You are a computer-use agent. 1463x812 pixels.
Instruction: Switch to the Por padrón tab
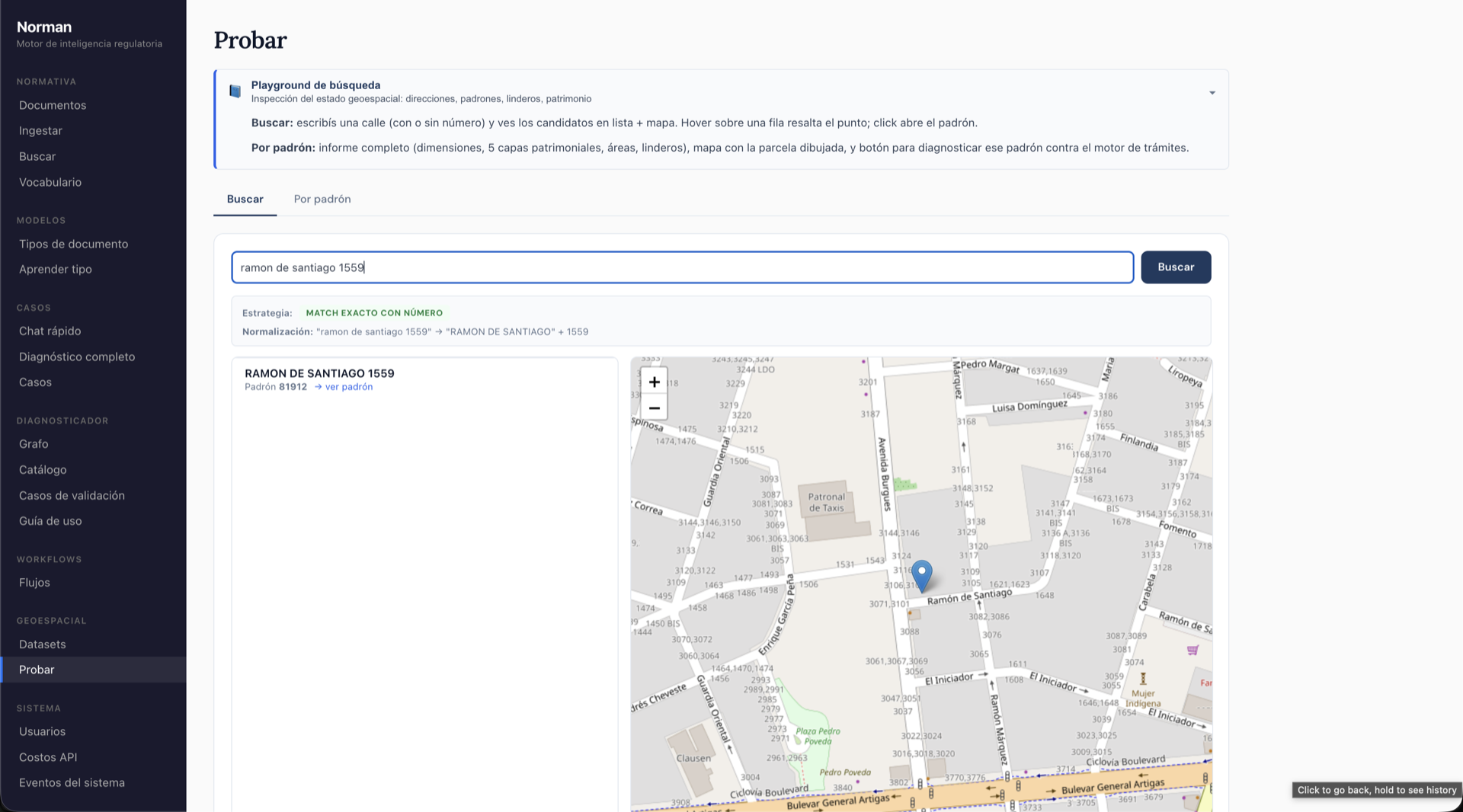pyautogui.click(x=322, y=199)
